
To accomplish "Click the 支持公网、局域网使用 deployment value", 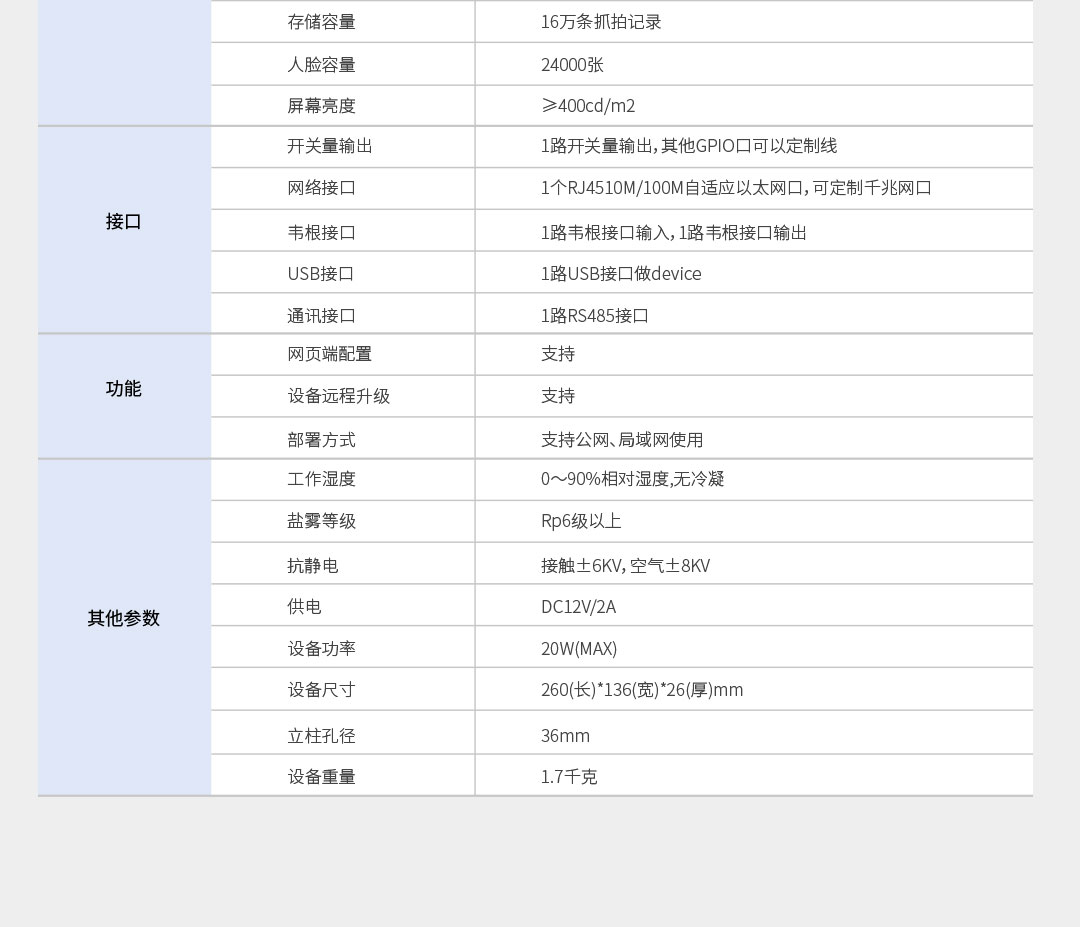I will click(622, 440).
